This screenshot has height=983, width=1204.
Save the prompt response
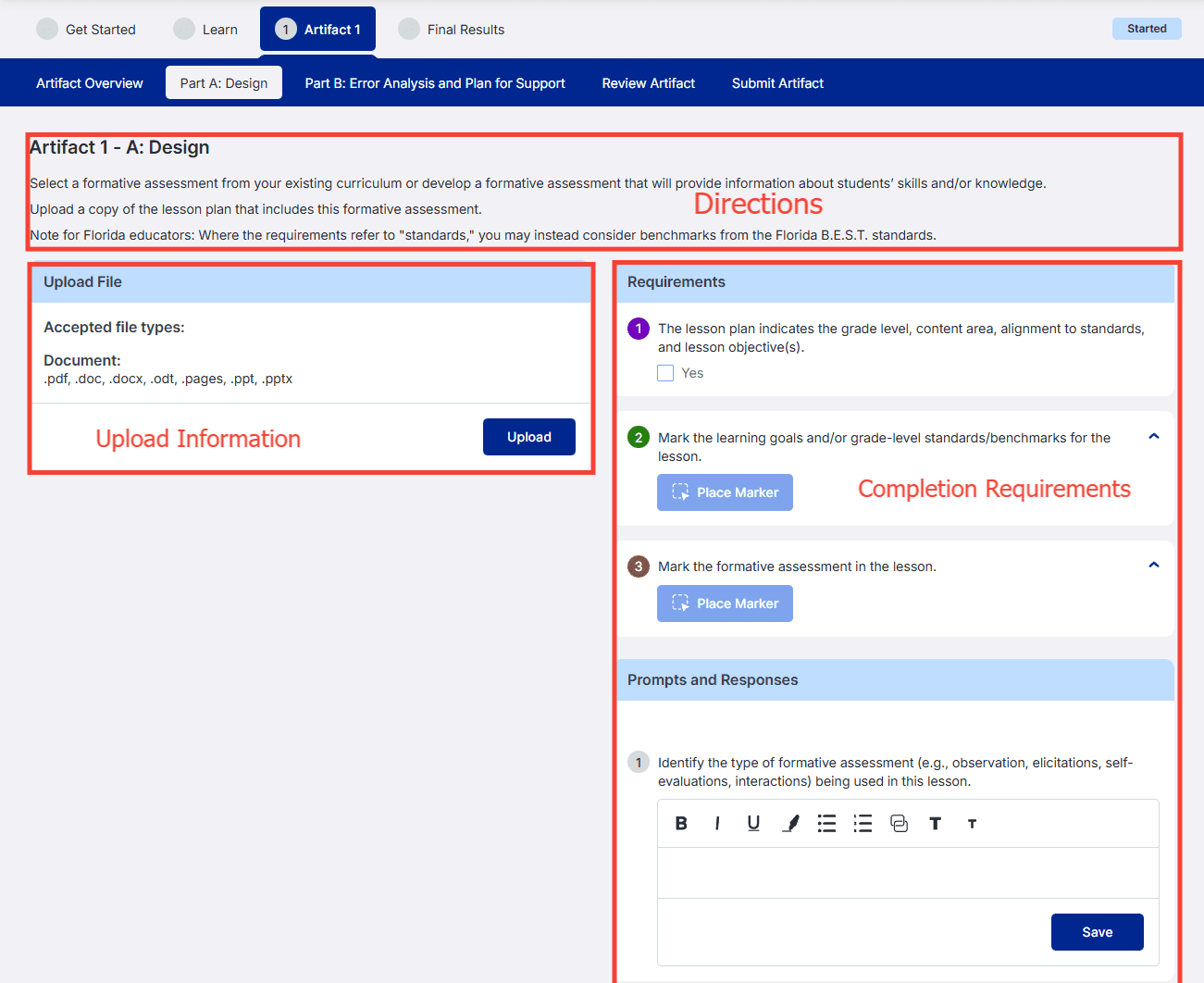(x=1097, y=932)
